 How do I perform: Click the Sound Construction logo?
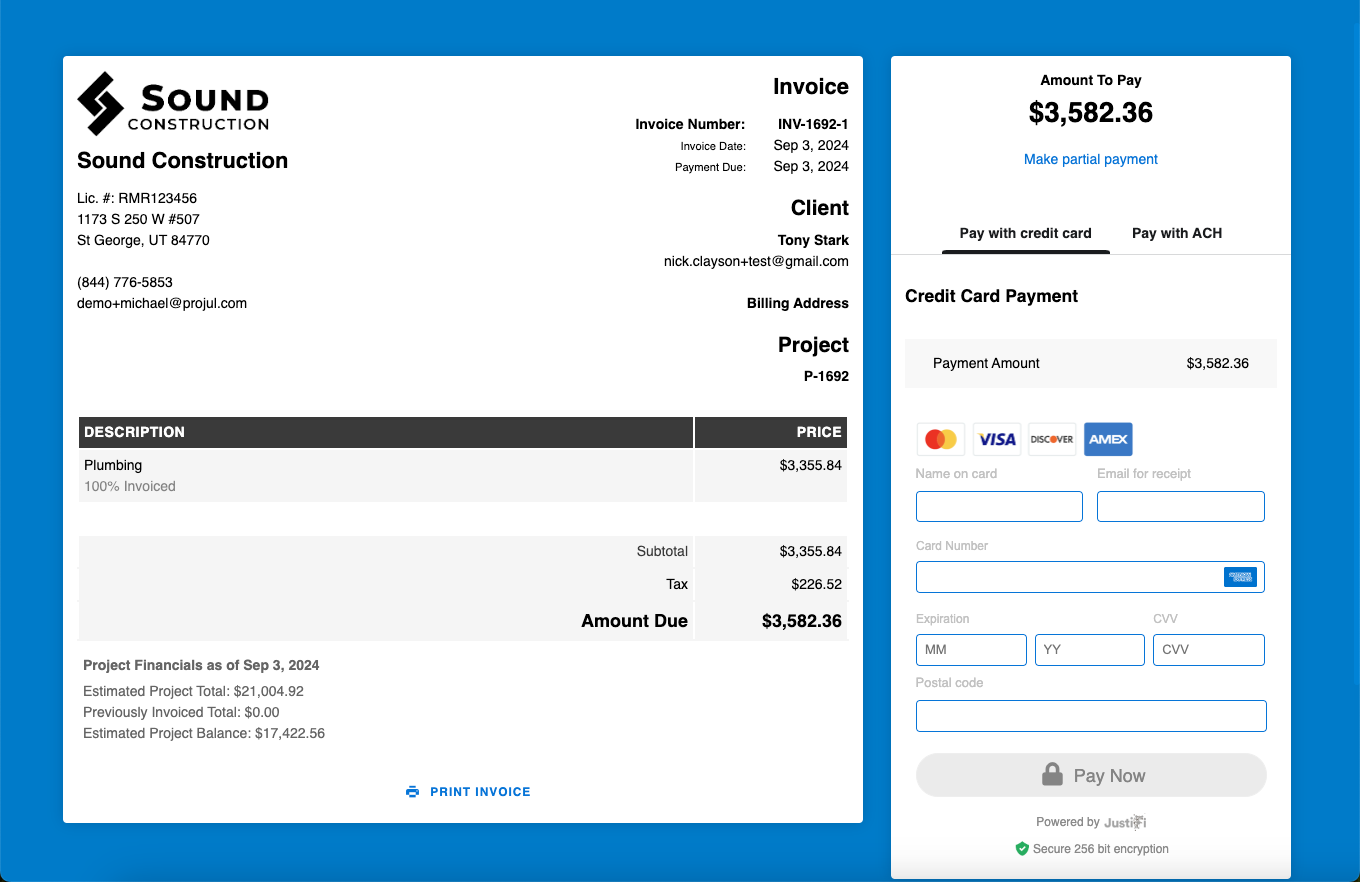(x=173, y=104)
